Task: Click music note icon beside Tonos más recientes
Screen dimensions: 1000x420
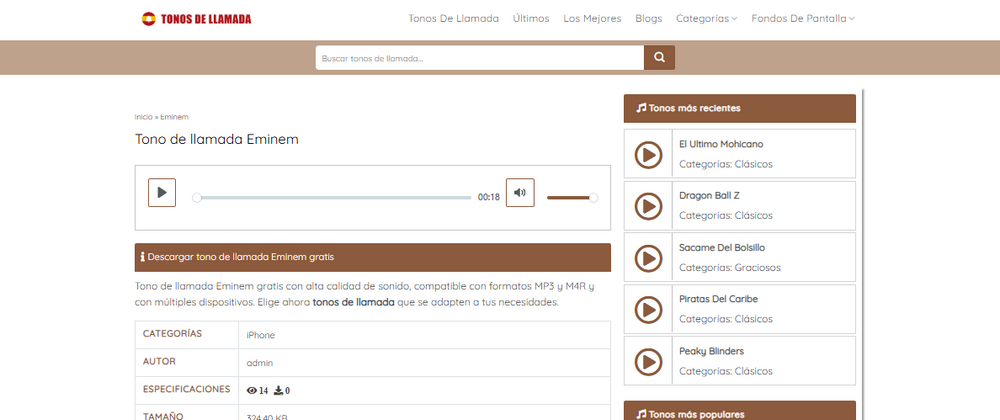Action: point(642,108)
